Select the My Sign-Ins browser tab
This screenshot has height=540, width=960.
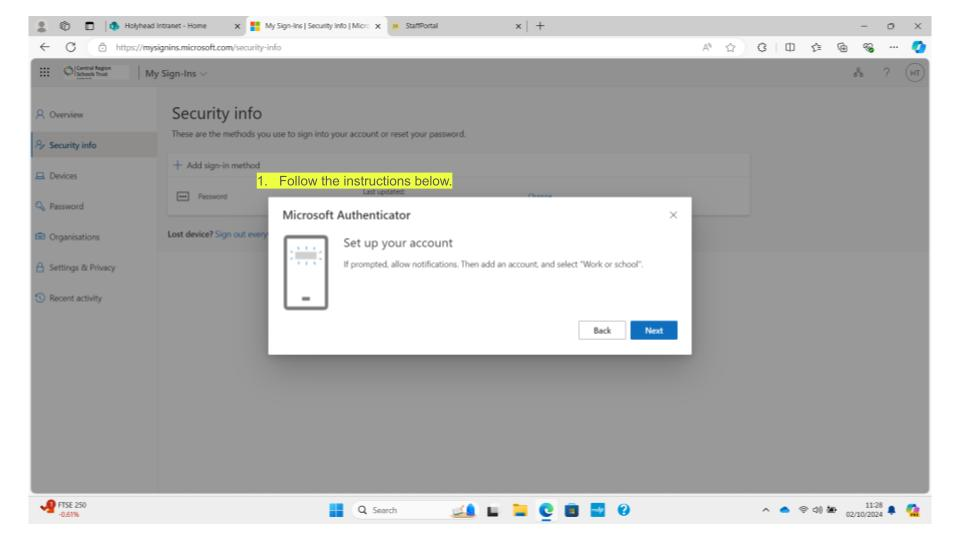tap(316, 26)
